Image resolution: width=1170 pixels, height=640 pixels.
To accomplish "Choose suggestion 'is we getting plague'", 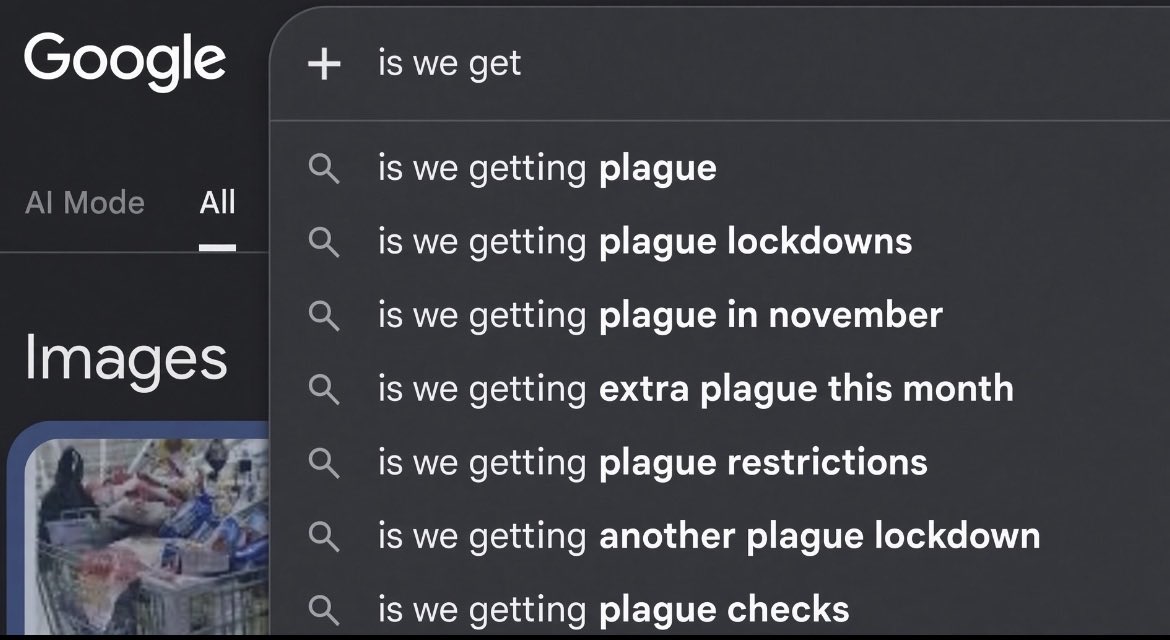I will coord(719,169).
